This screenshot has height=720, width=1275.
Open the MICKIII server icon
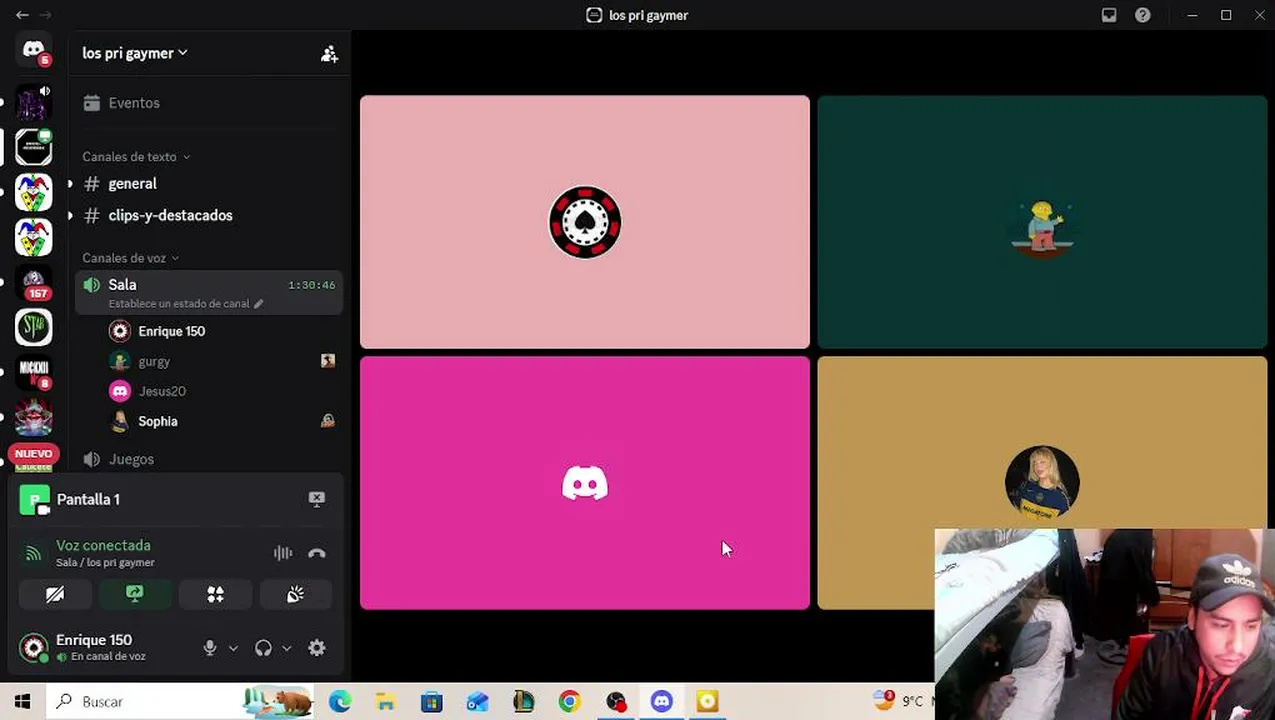pos(34,371)
